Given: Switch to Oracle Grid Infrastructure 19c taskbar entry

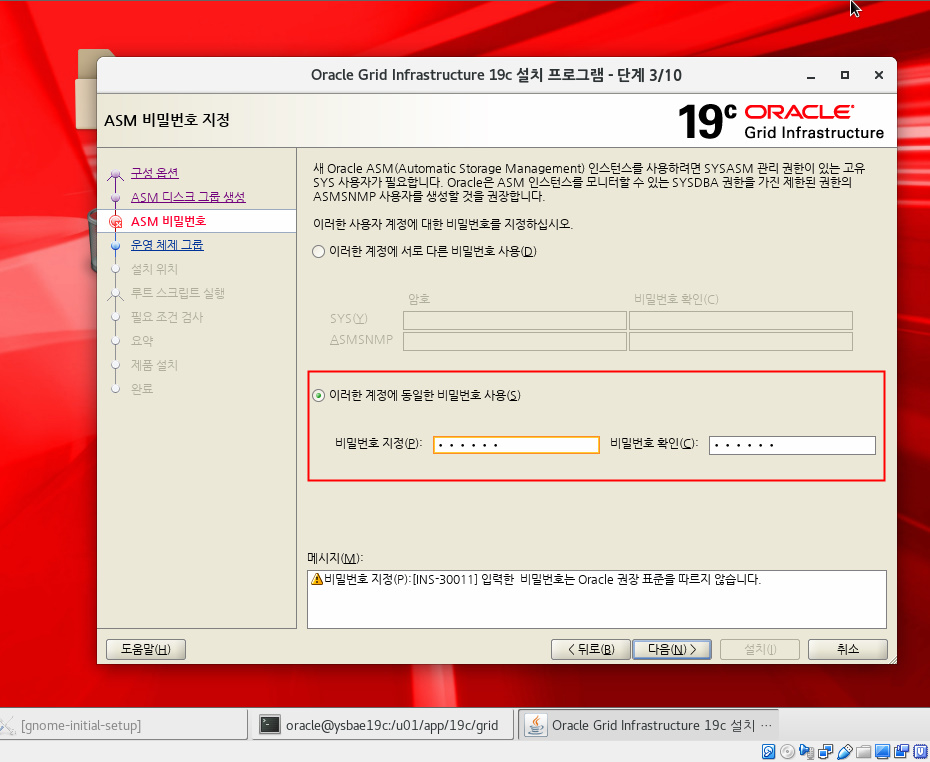Looking at the screenshot, I should tap(648, 725).
